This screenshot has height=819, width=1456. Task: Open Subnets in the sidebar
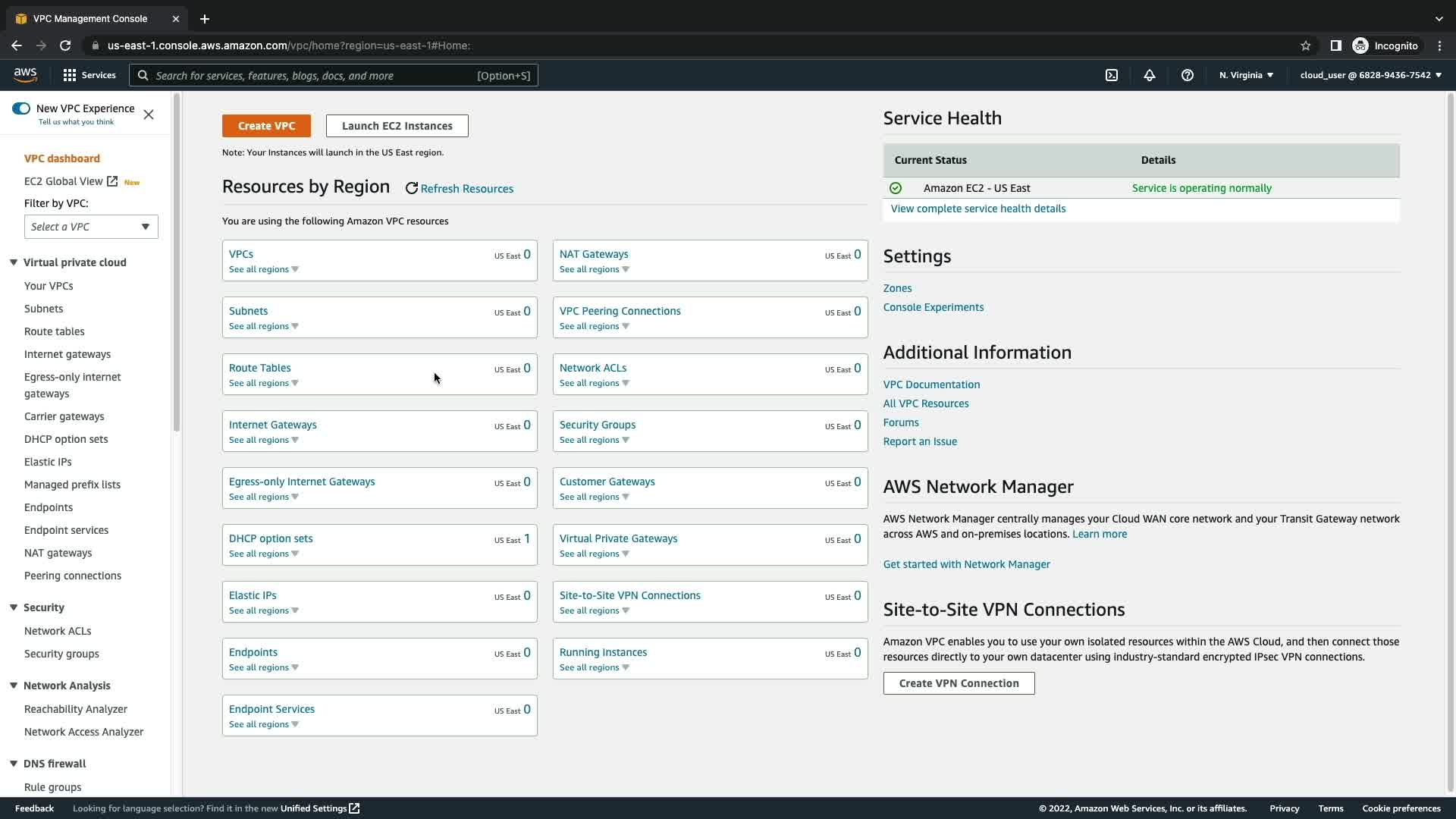[x=43, y=309]
